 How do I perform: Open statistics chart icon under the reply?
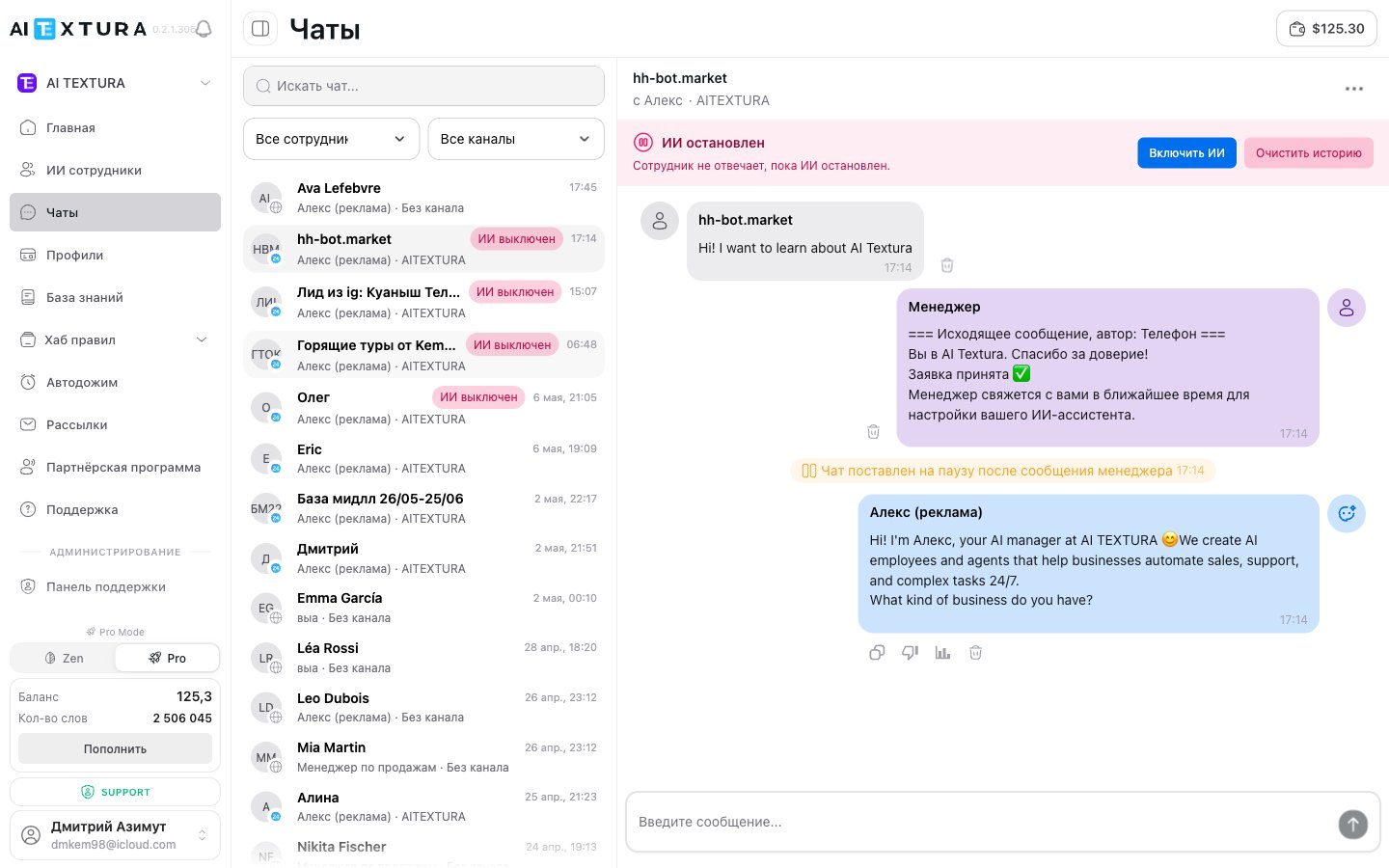point(942,653)
